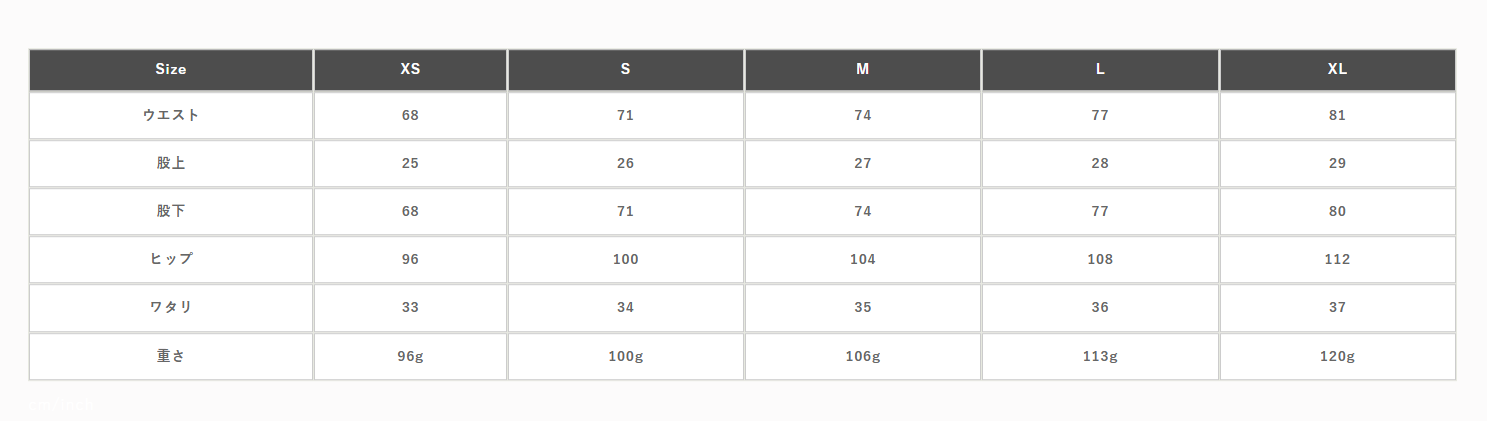Select the 股上 value 26 for S
Screen dimensions: 1487x421
coord(625,163)
